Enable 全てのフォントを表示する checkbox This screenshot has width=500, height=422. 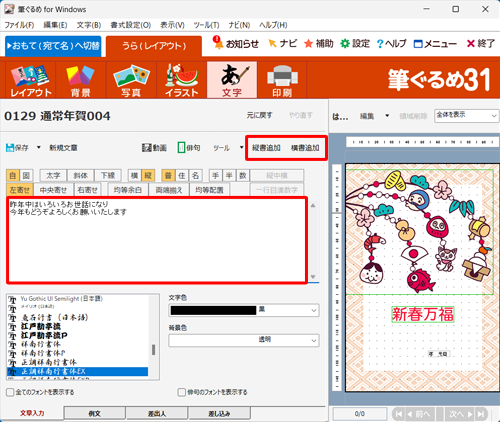(x=10, y=392)
